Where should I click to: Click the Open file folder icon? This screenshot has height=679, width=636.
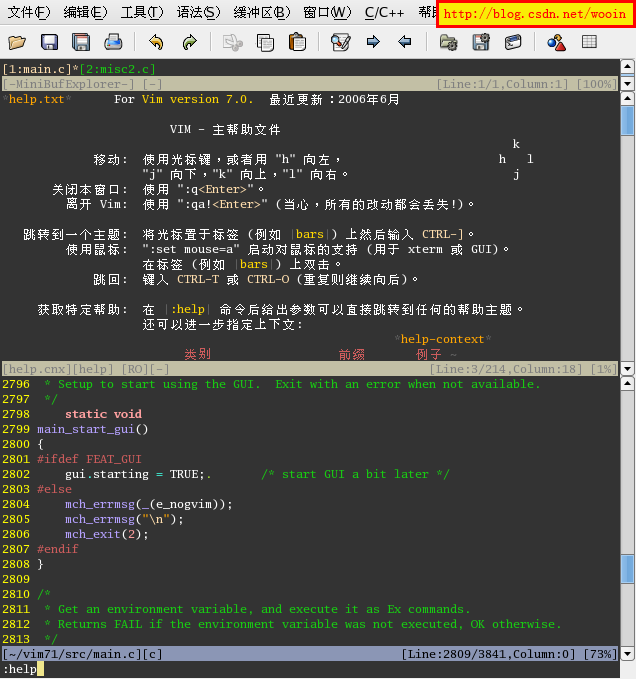pyautogui.click(x=17, y=42)
